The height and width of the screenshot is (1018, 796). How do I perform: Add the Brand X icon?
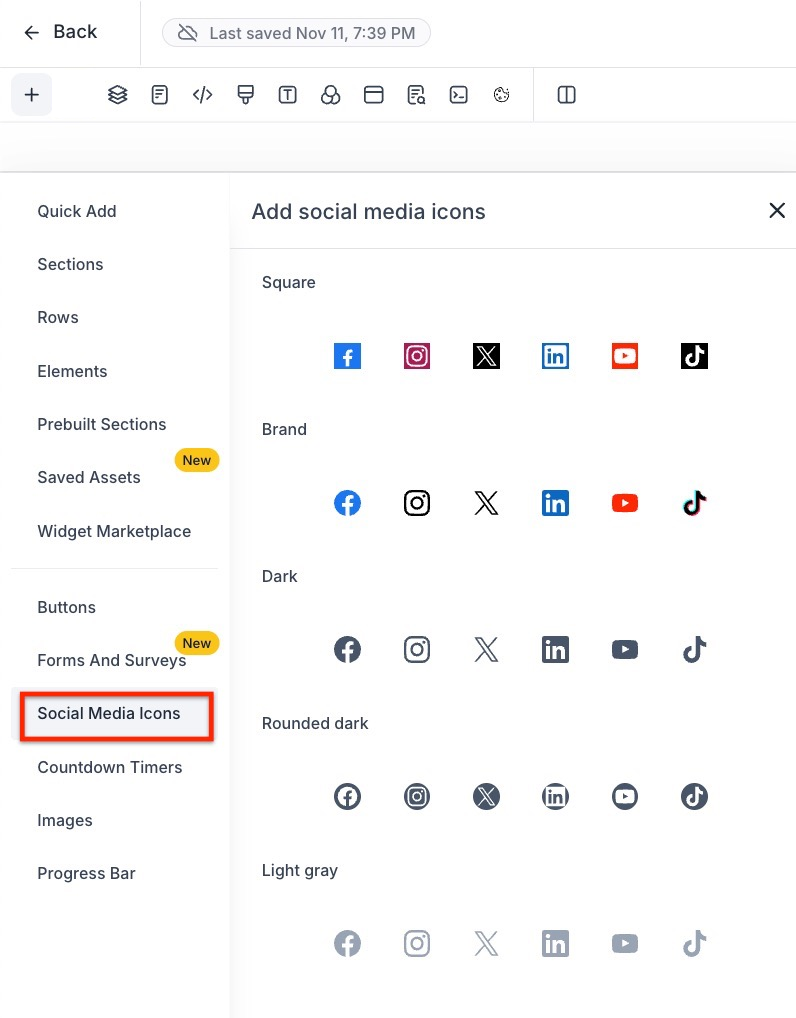coord(486,503)
